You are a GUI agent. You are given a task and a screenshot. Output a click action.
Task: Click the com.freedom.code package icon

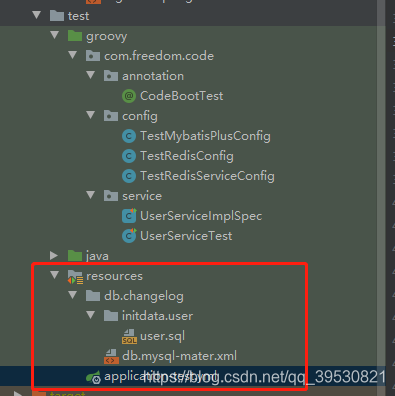click(x=93, y=56)
